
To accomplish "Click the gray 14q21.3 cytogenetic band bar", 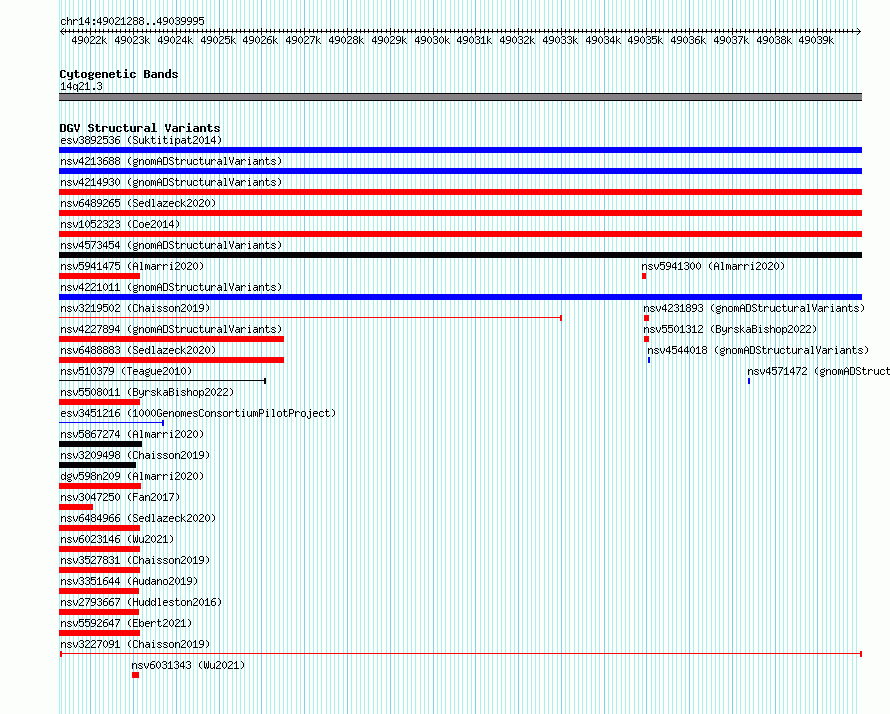I will 460,97.
